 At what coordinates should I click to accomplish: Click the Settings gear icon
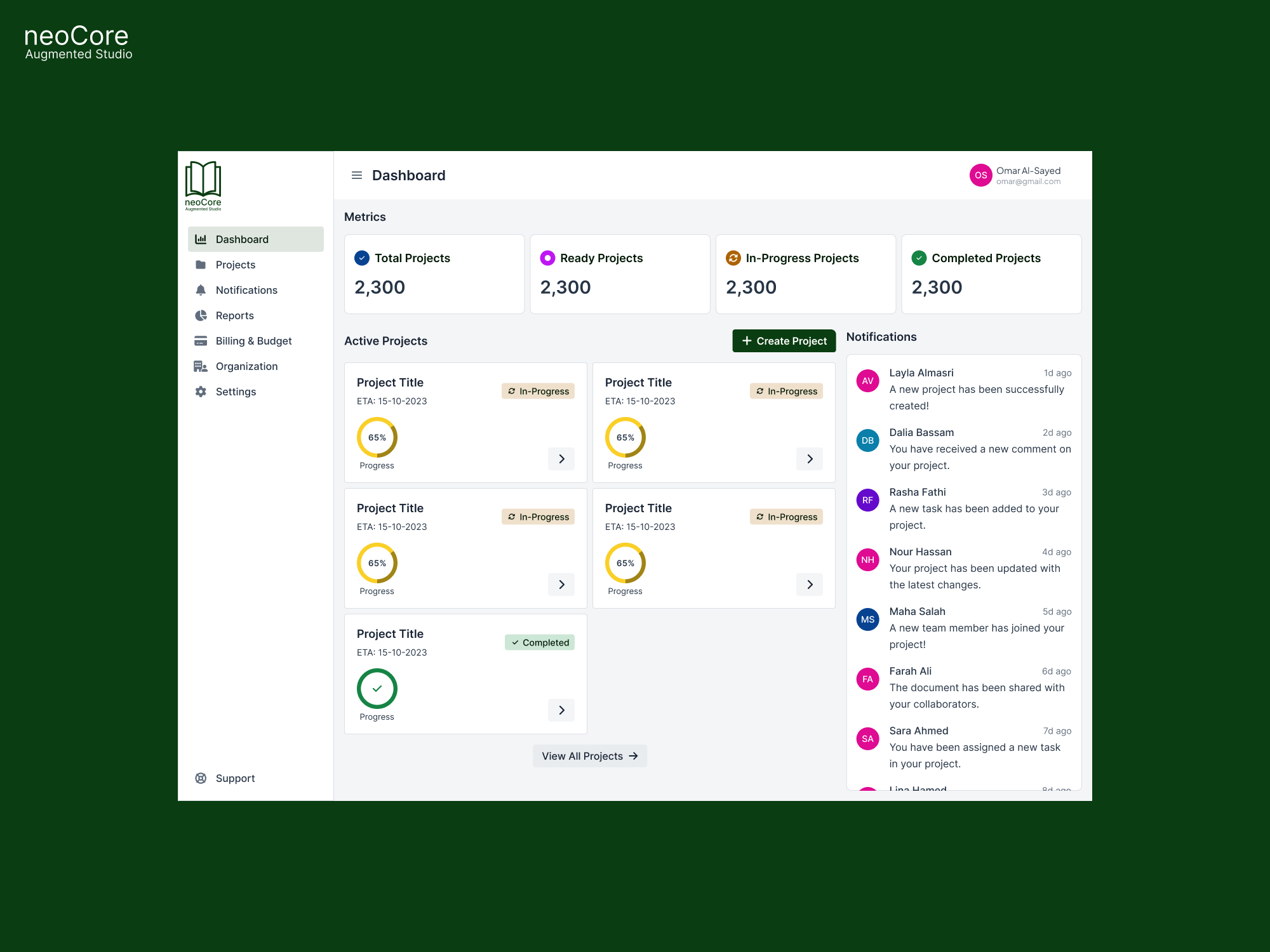[x=201, y=392]
